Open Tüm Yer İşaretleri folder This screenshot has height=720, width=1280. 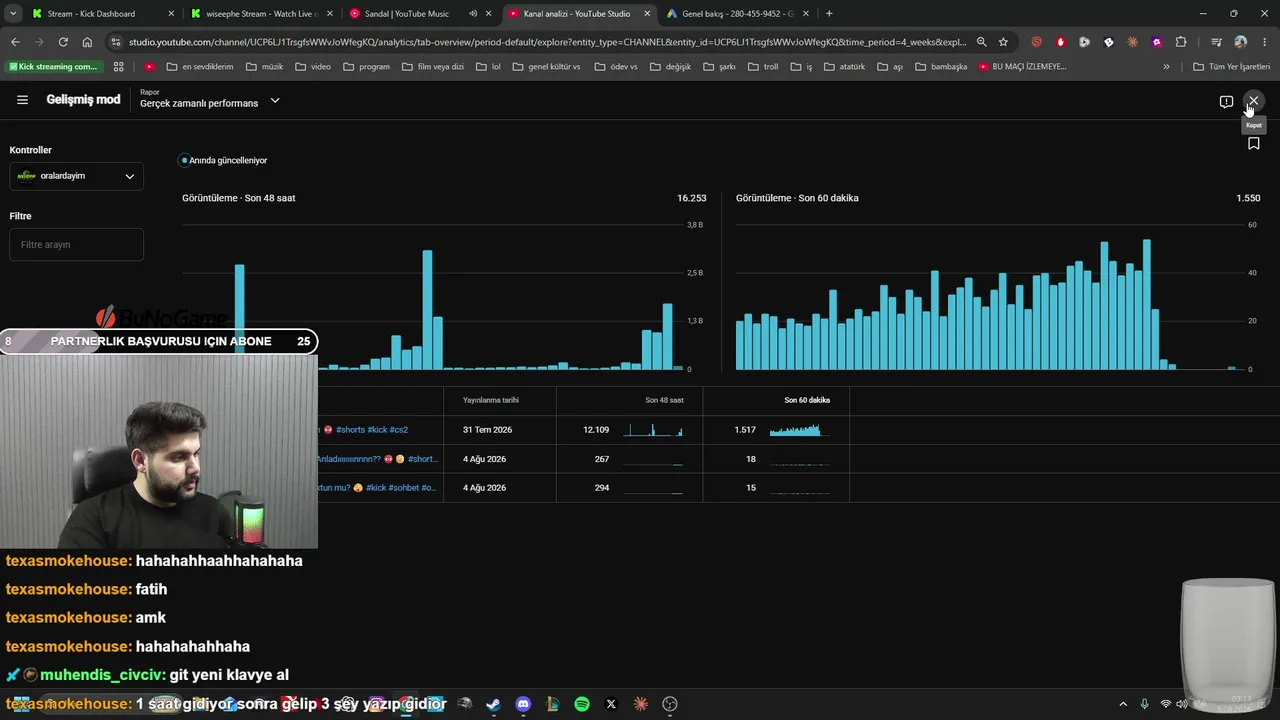pyautogui.click(x=1232, y=67)
